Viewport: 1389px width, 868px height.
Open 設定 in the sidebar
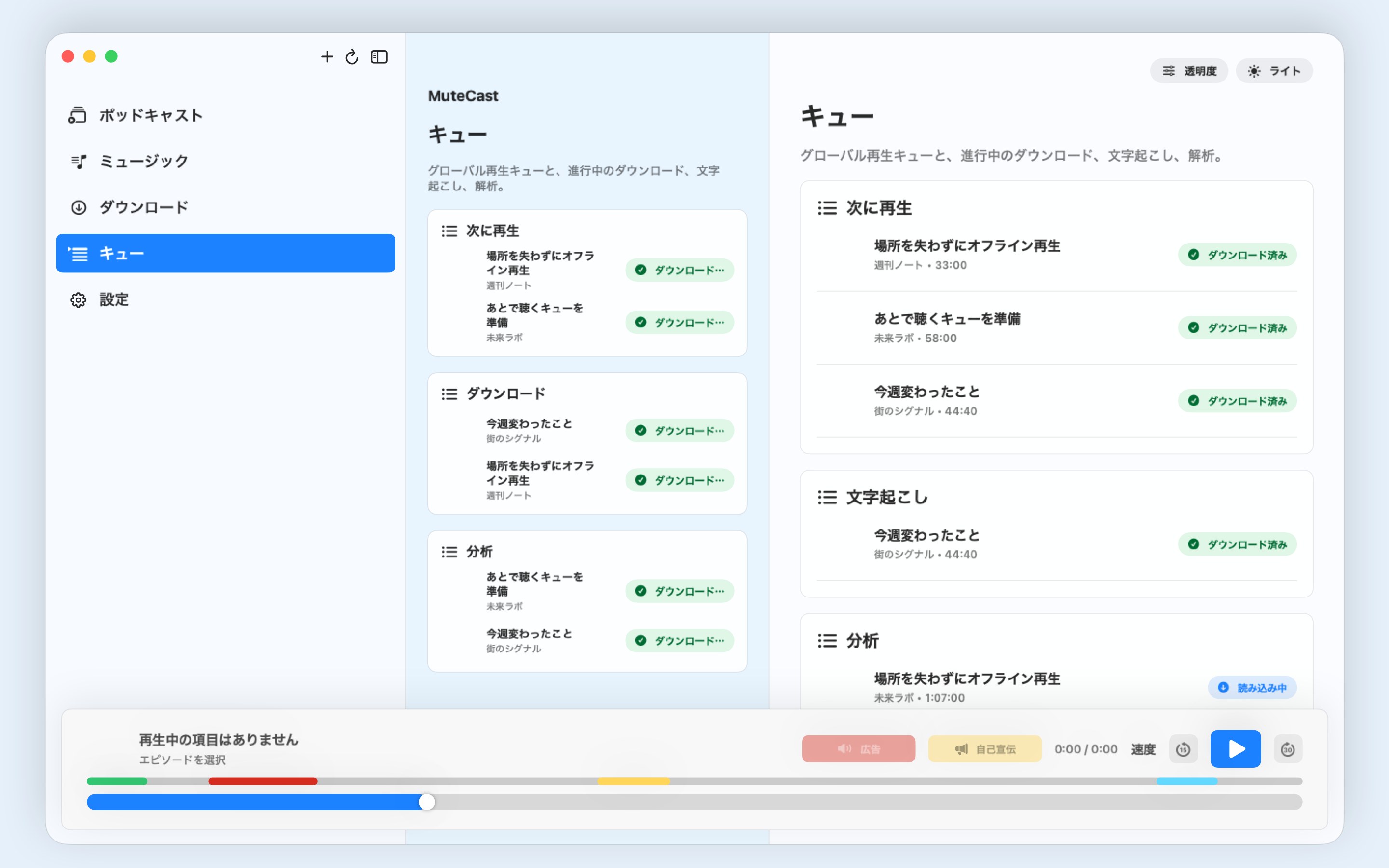point(226,299)
